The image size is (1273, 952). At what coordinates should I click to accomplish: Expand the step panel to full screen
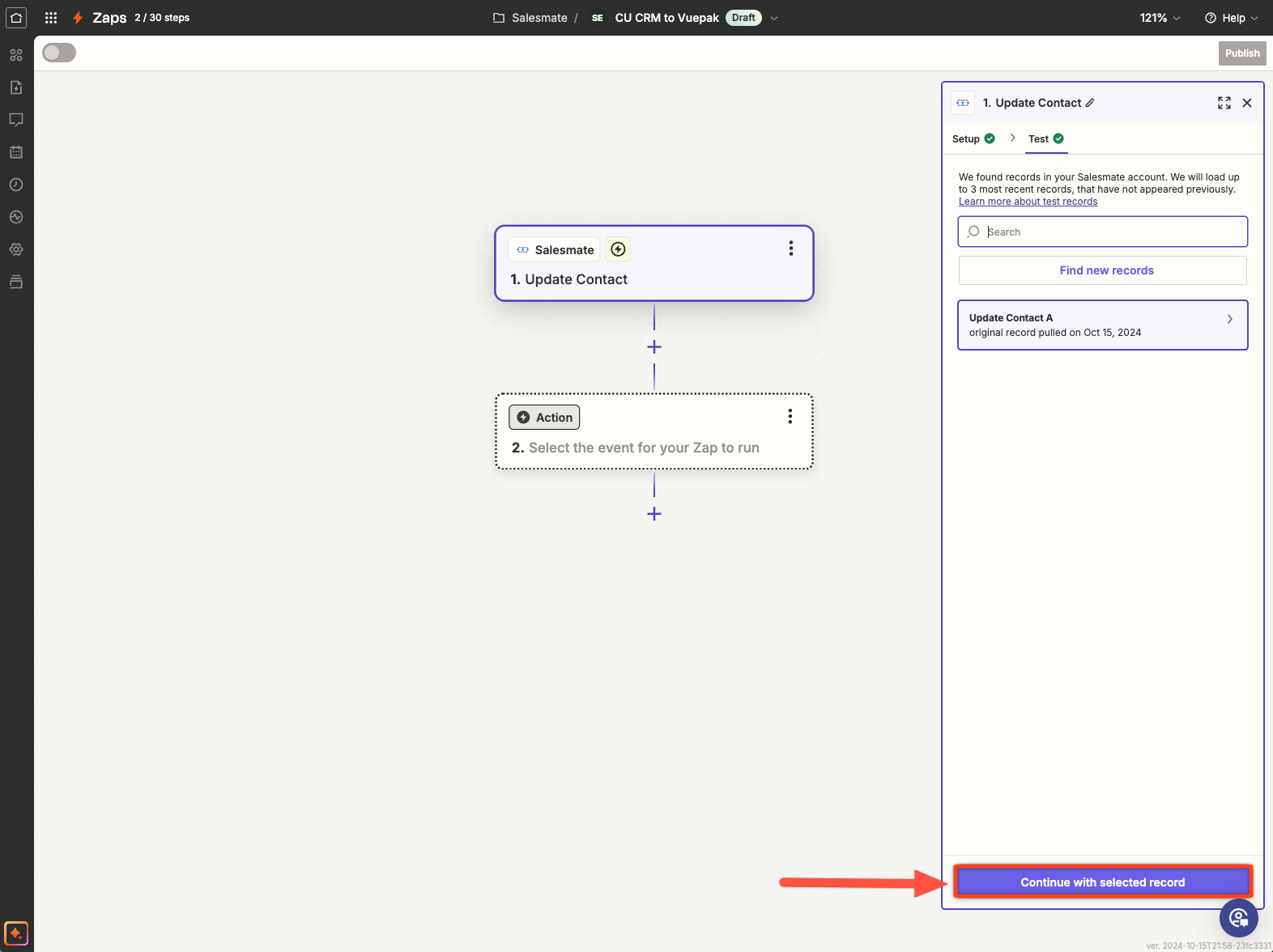(1224, 103)
